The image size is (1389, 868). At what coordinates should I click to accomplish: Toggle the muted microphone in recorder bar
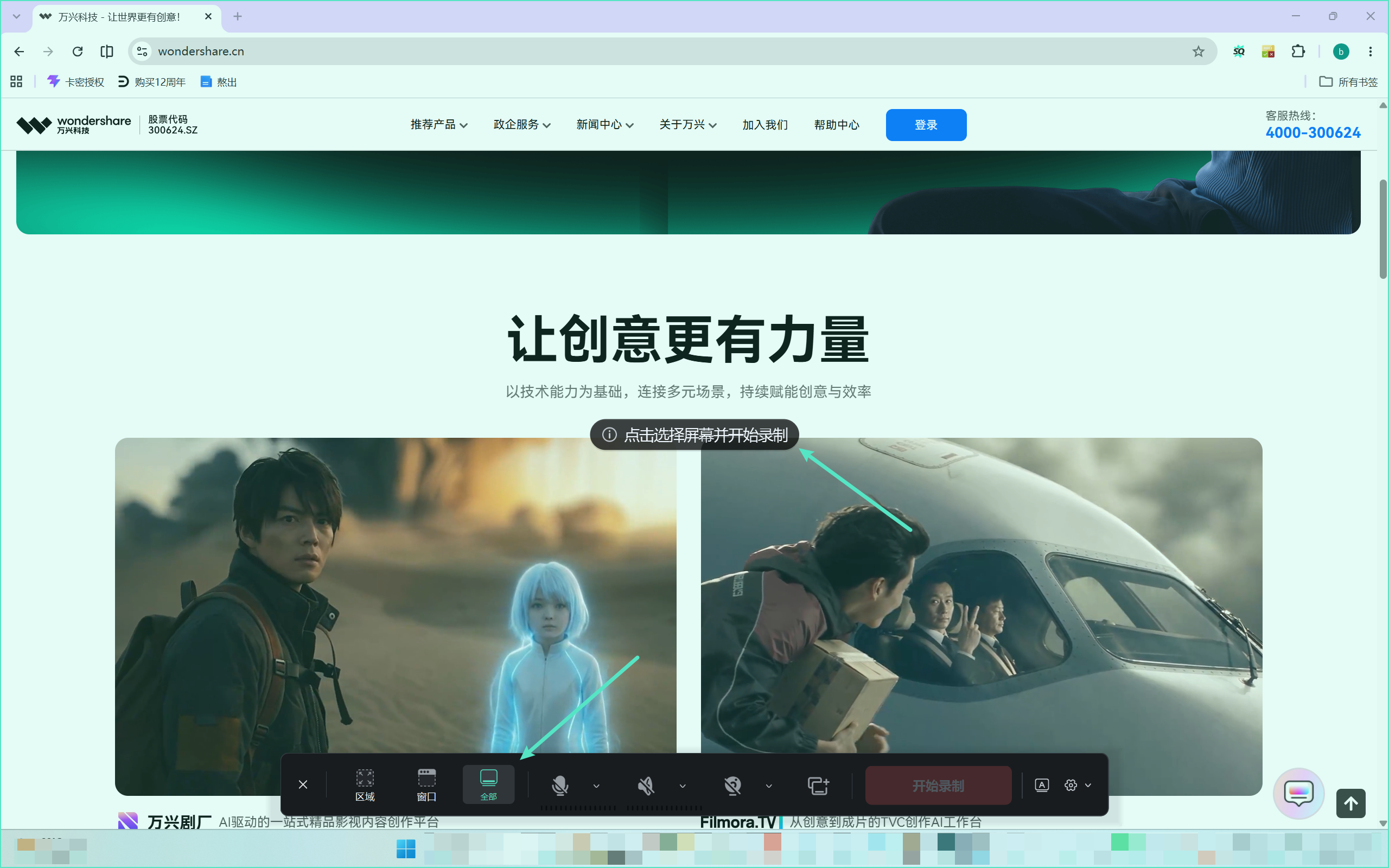[x=559, y=785]
